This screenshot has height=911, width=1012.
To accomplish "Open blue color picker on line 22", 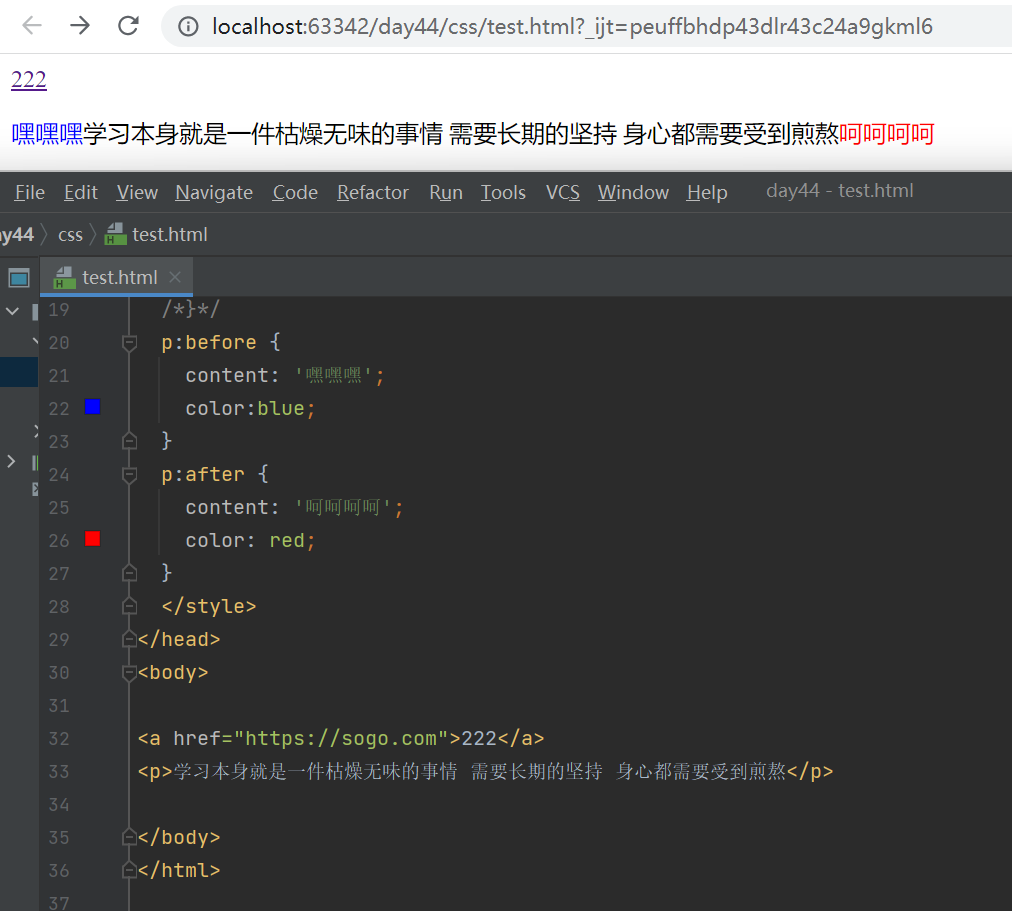I will [x=92, y=406].
